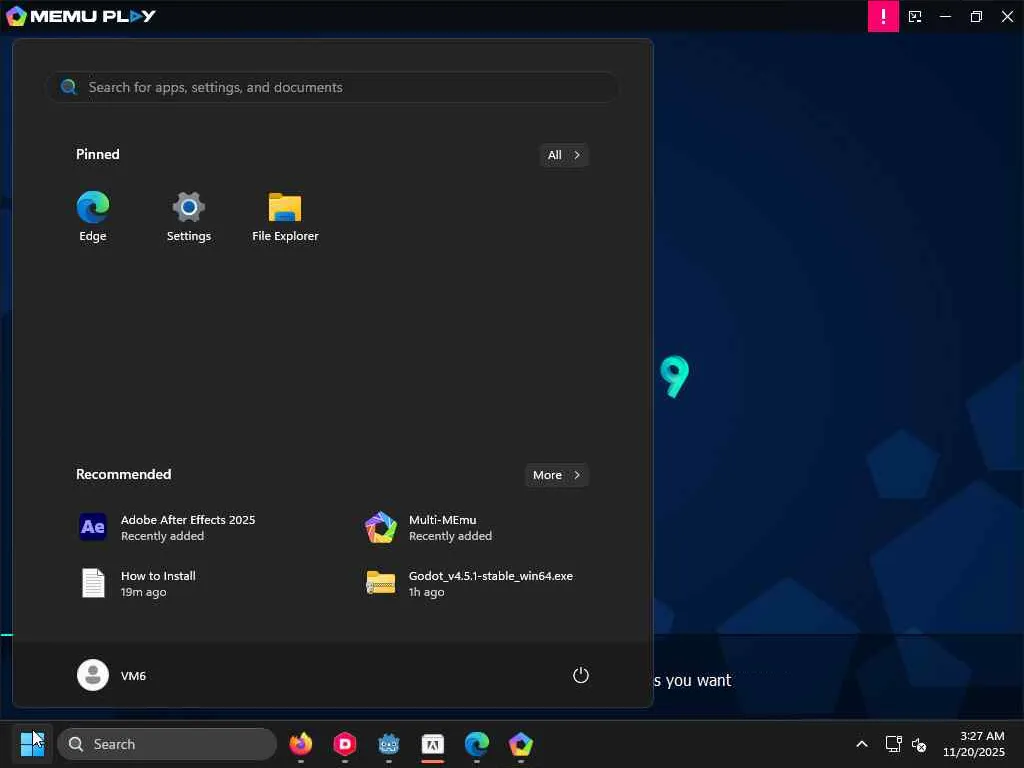1024x768 pixels.
Task: Open Edge from pinned apps
Action: click(x=93, y=217)
